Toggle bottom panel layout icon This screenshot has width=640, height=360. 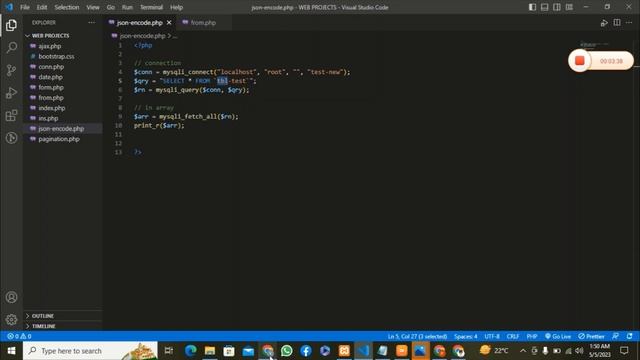point(544,7)
